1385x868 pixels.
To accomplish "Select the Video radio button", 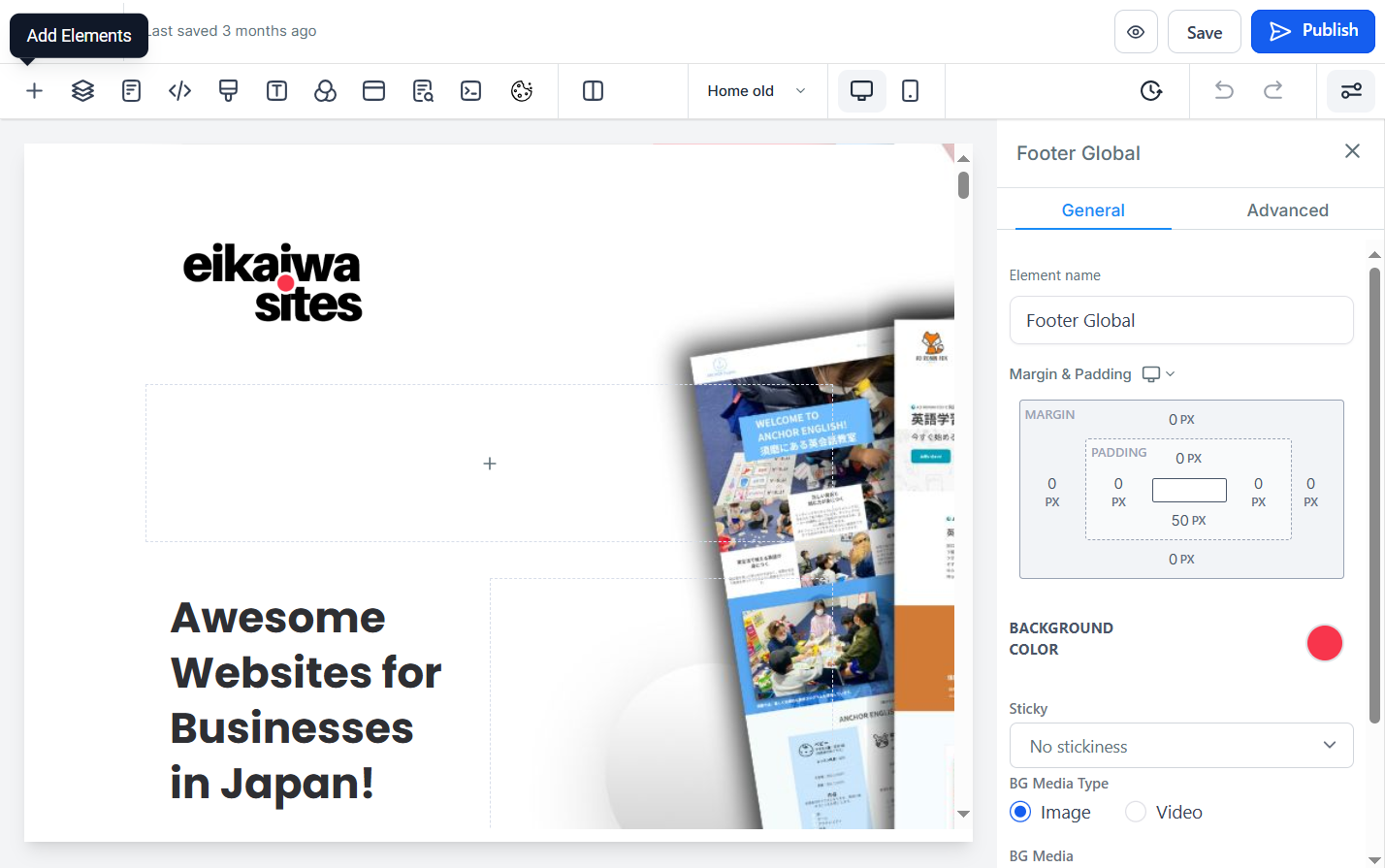I will click(x=1136, y=812).
